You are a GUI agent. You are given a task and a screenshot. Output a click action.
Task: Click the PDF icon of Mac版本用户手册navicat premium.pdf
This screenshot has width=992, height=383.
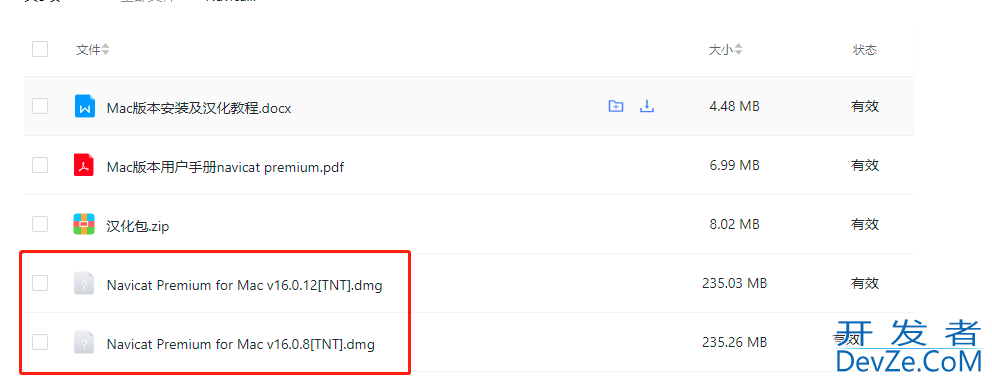click(x=84, y=165)
